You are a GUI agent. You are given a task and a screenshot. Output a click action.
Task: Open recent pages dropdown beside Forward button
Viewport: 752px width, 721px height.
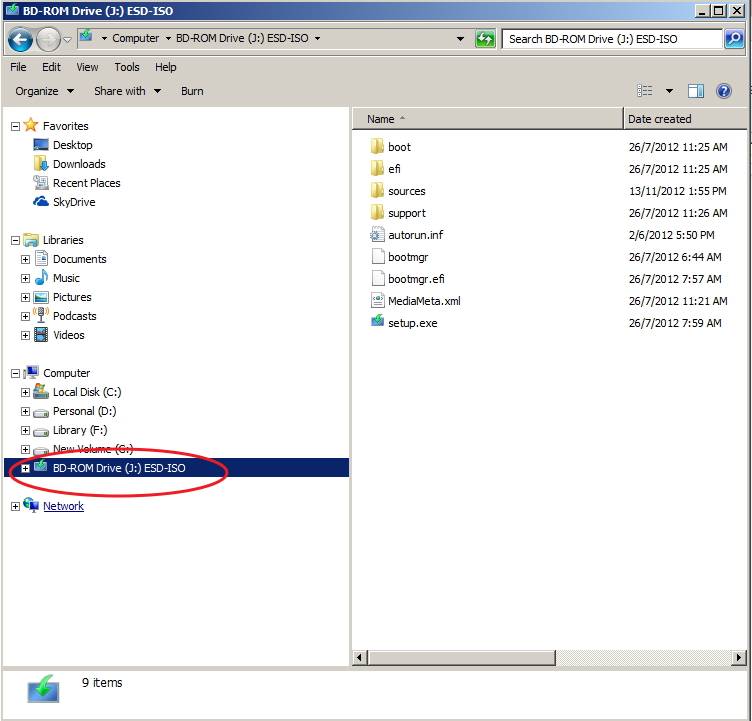click(x=68, y=40)
